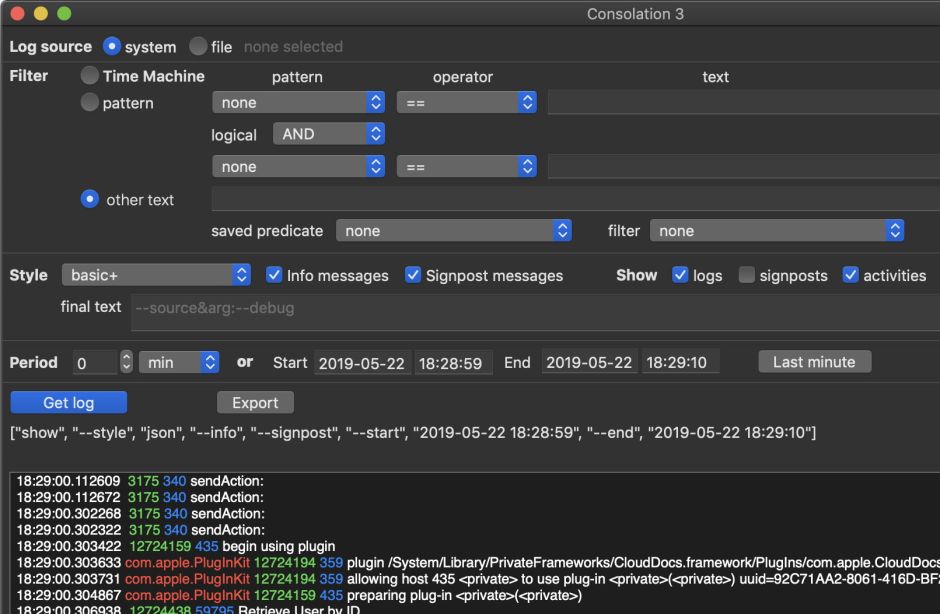Disable the activities Show checkbox

[x=851, y=275]
